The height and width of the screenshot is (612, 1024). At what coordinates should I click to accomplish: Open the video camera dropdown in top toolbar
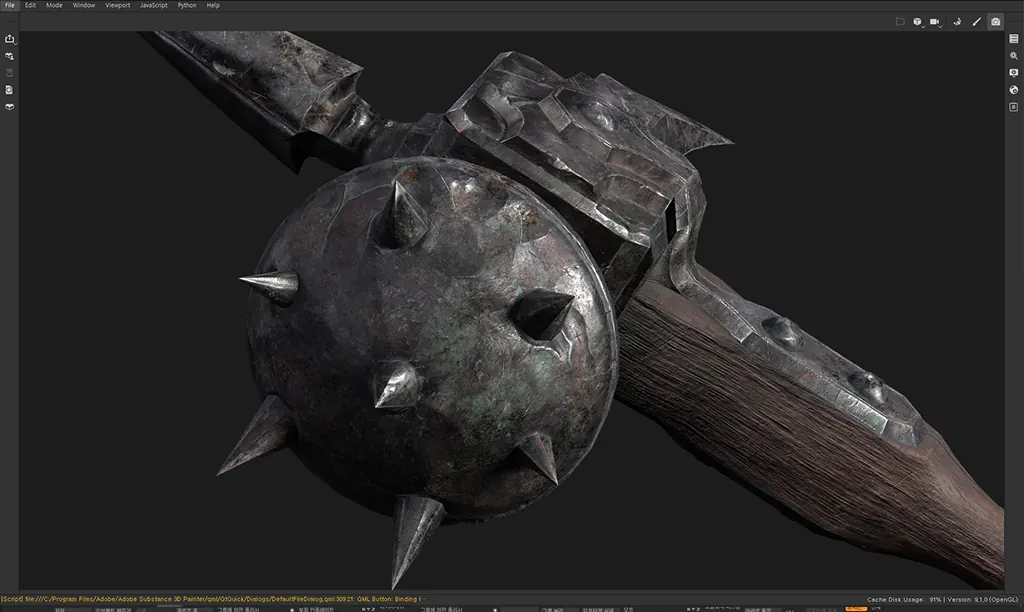[x=936, y=22]
